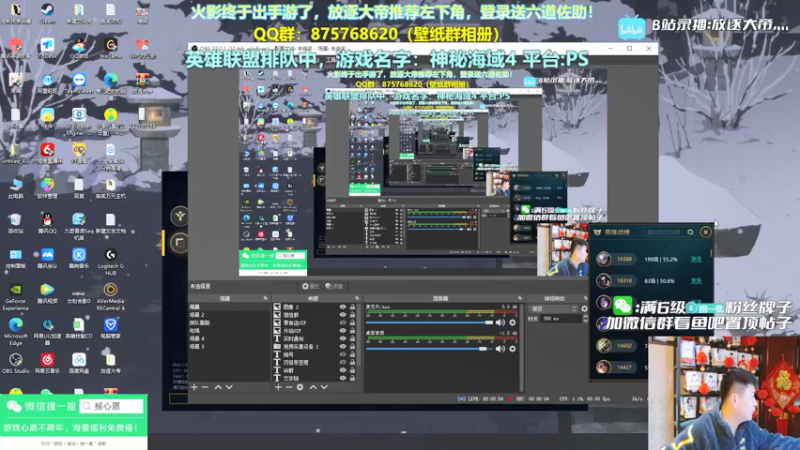Click green link on 16318 row

pyautogui.click(x=696, y=281)
